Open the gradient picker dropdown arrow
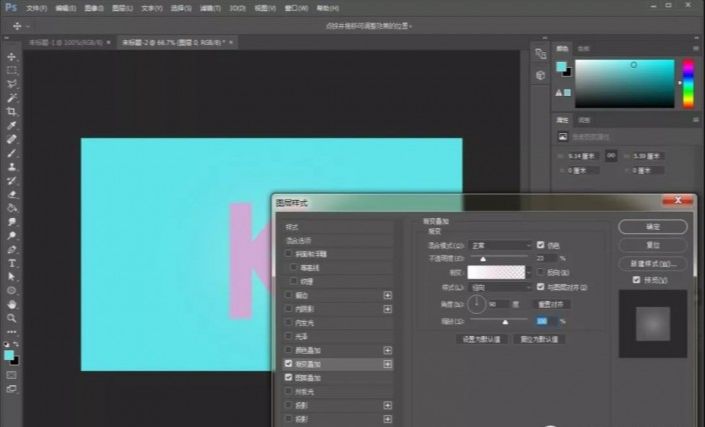 tap(529, 272)
